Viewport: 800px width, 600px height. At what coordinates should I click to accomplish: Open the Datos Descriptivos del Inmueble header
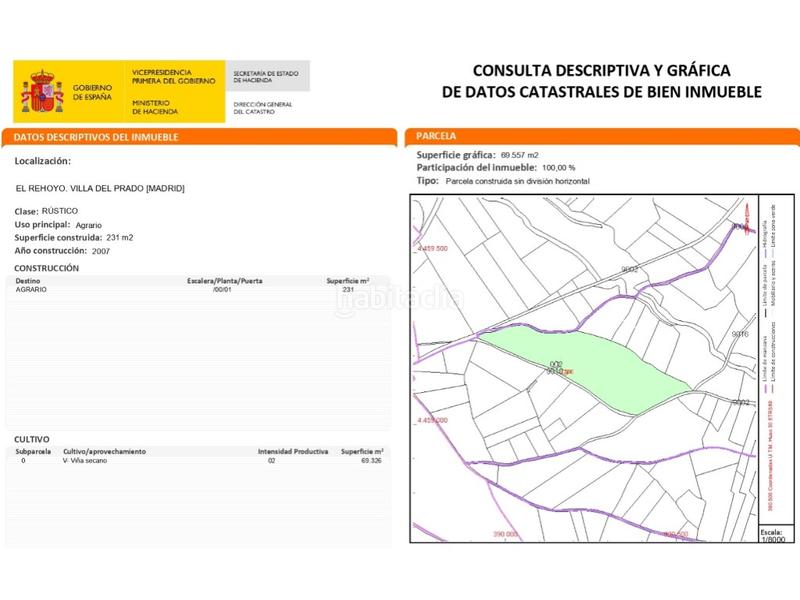pos(97,136)
